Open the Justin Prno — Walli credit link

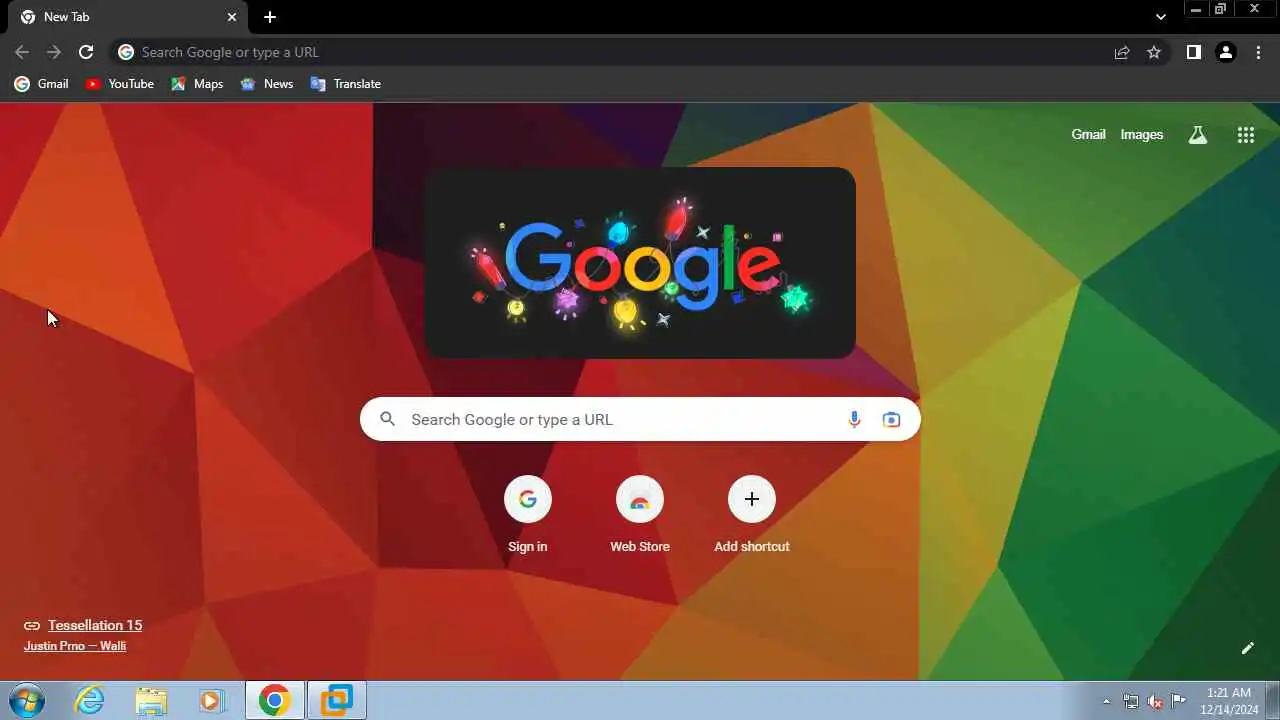coord(75,646)
